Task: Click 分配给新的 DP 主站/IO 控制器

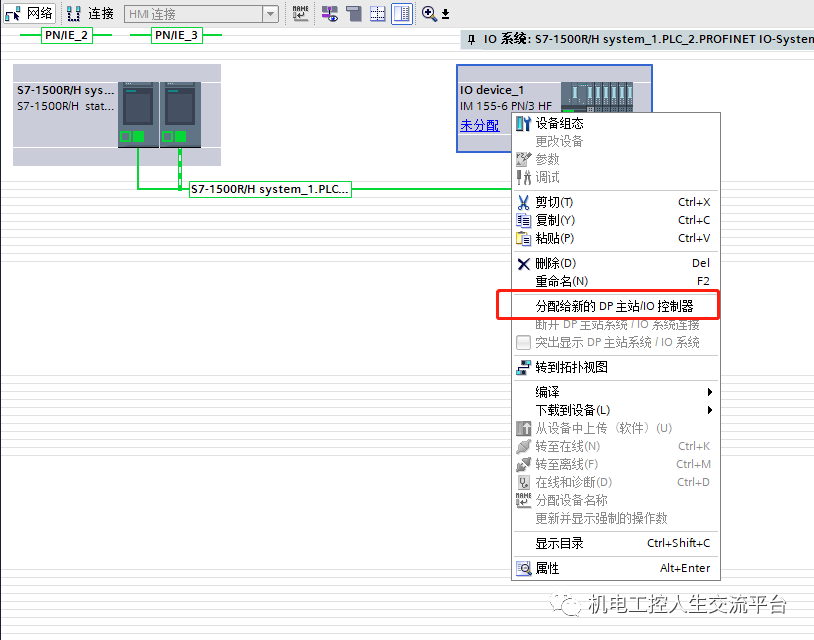Action: (616, 306)
